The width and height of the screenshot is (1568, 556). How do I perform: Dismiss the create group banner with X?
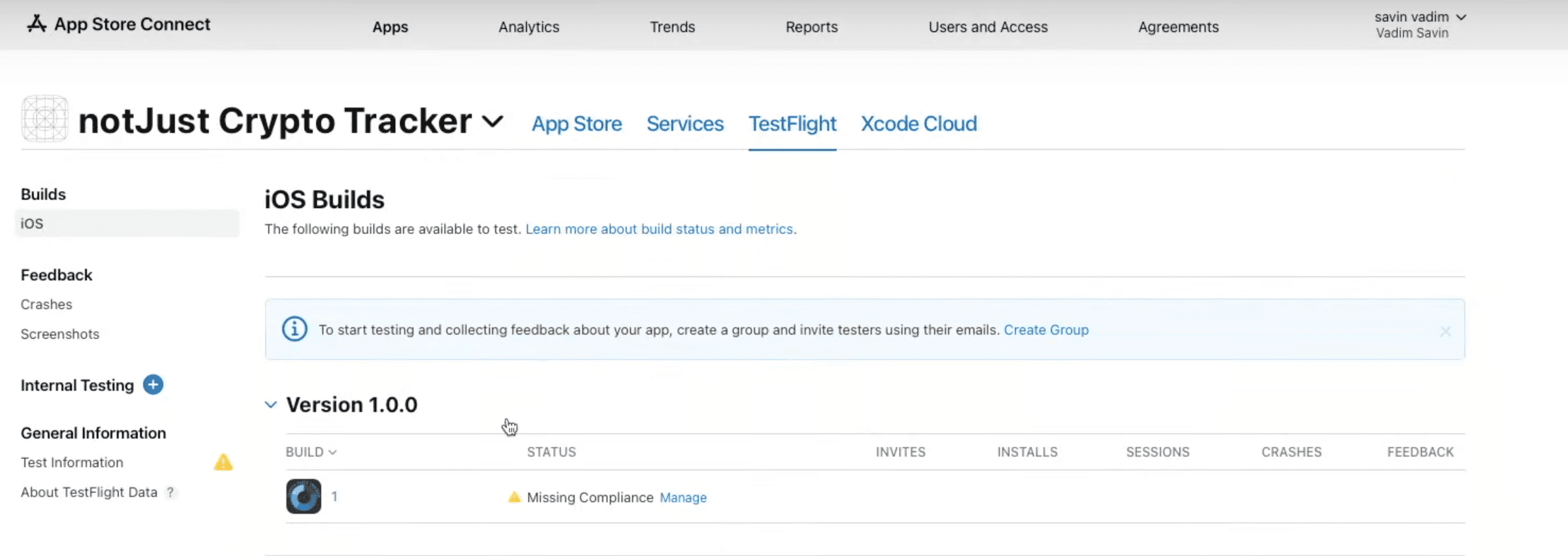tap(1446, 331)
